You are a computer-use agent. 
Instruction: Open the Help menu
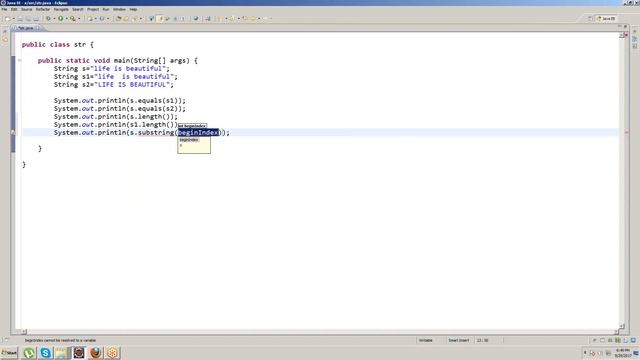pyautogui.click(x=133, y=9)
